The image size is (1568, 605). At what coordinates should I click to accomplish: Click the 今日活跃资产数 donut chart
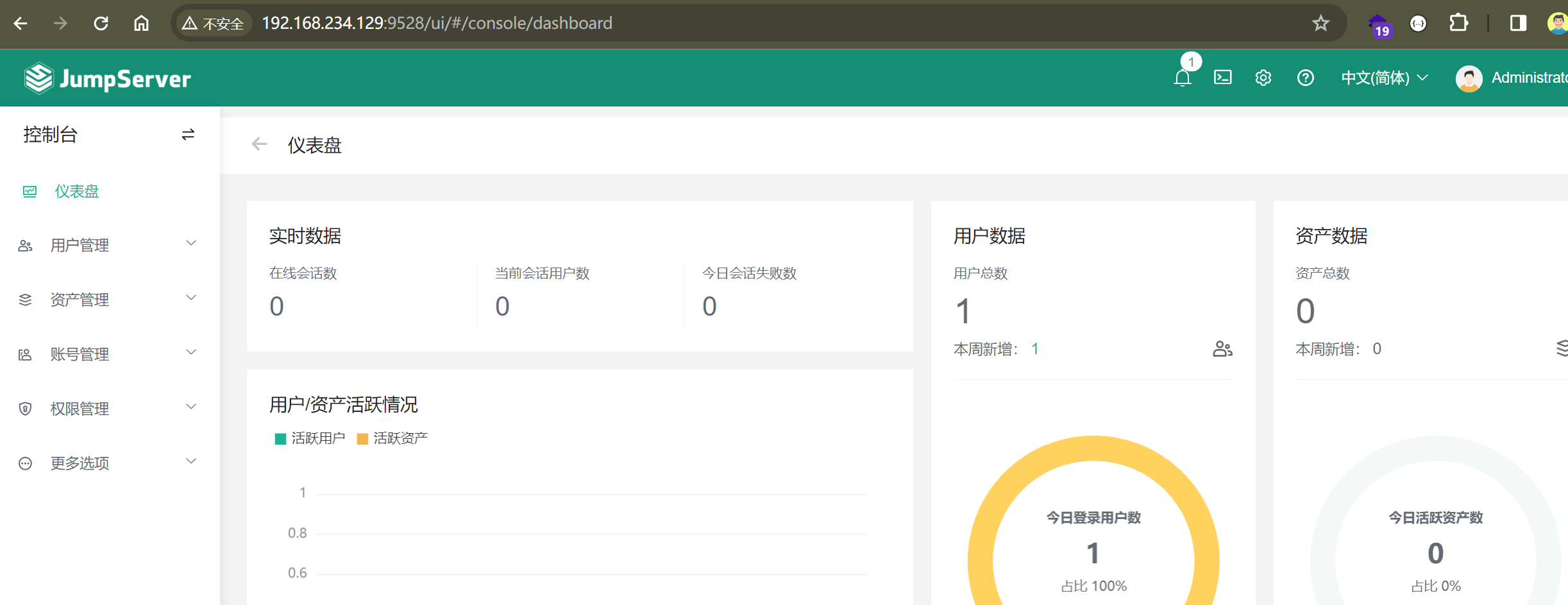pyautogui.click(x=1436, y=521)
